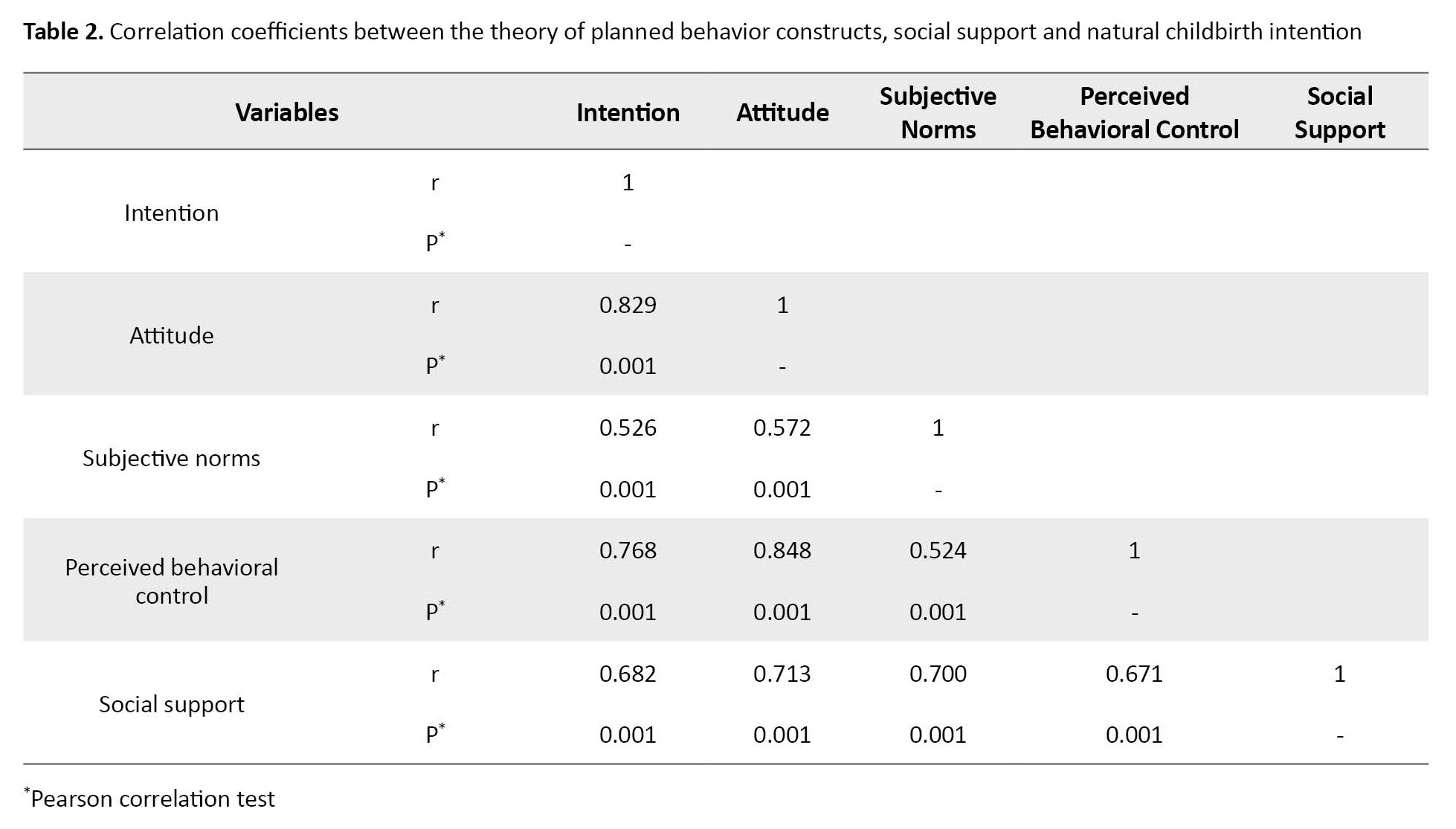Click the Perceived Behavioral Control column header

point(1134,112)
